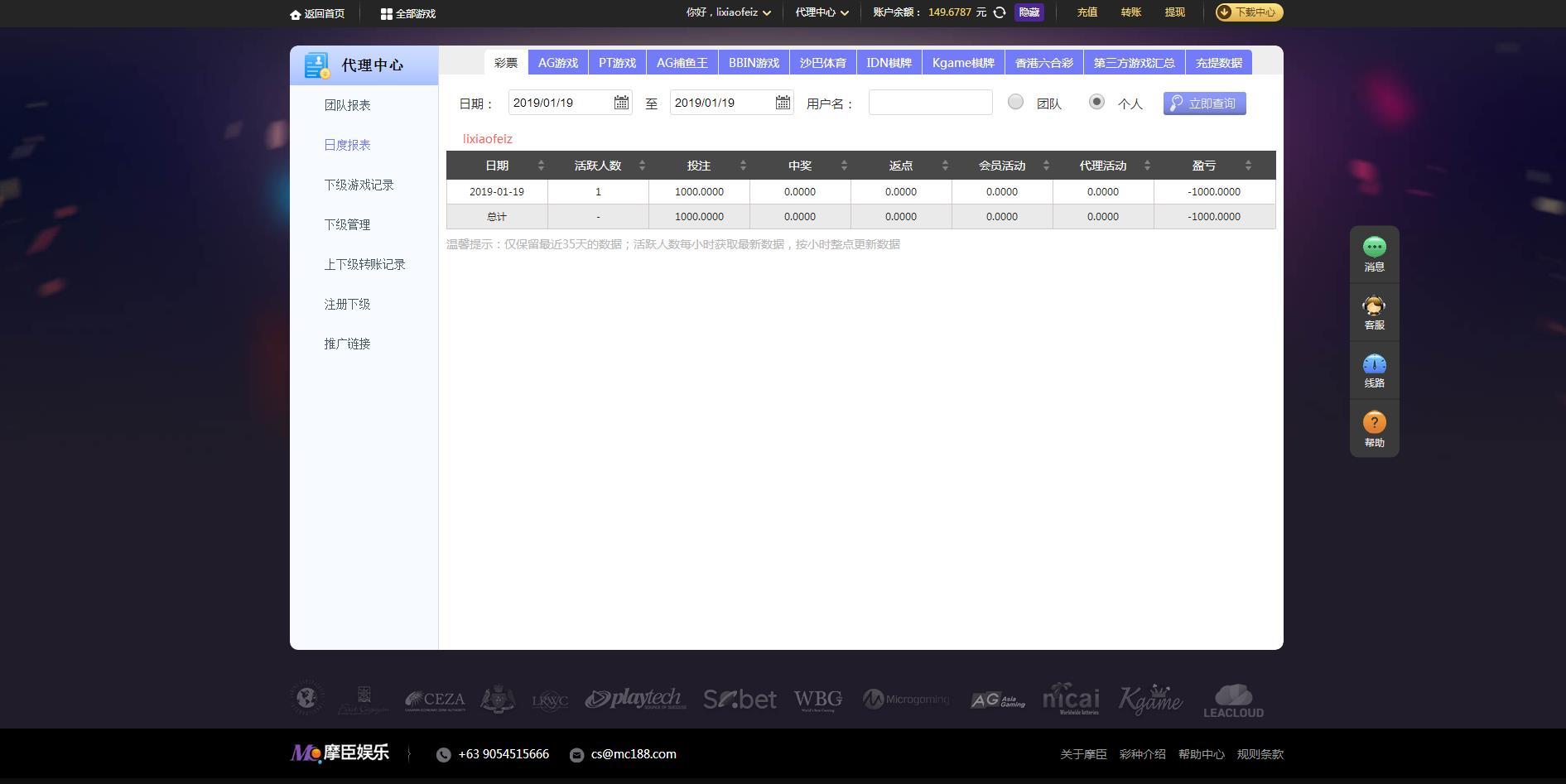Select the 团队 radio button

(x=1015, y=102)
